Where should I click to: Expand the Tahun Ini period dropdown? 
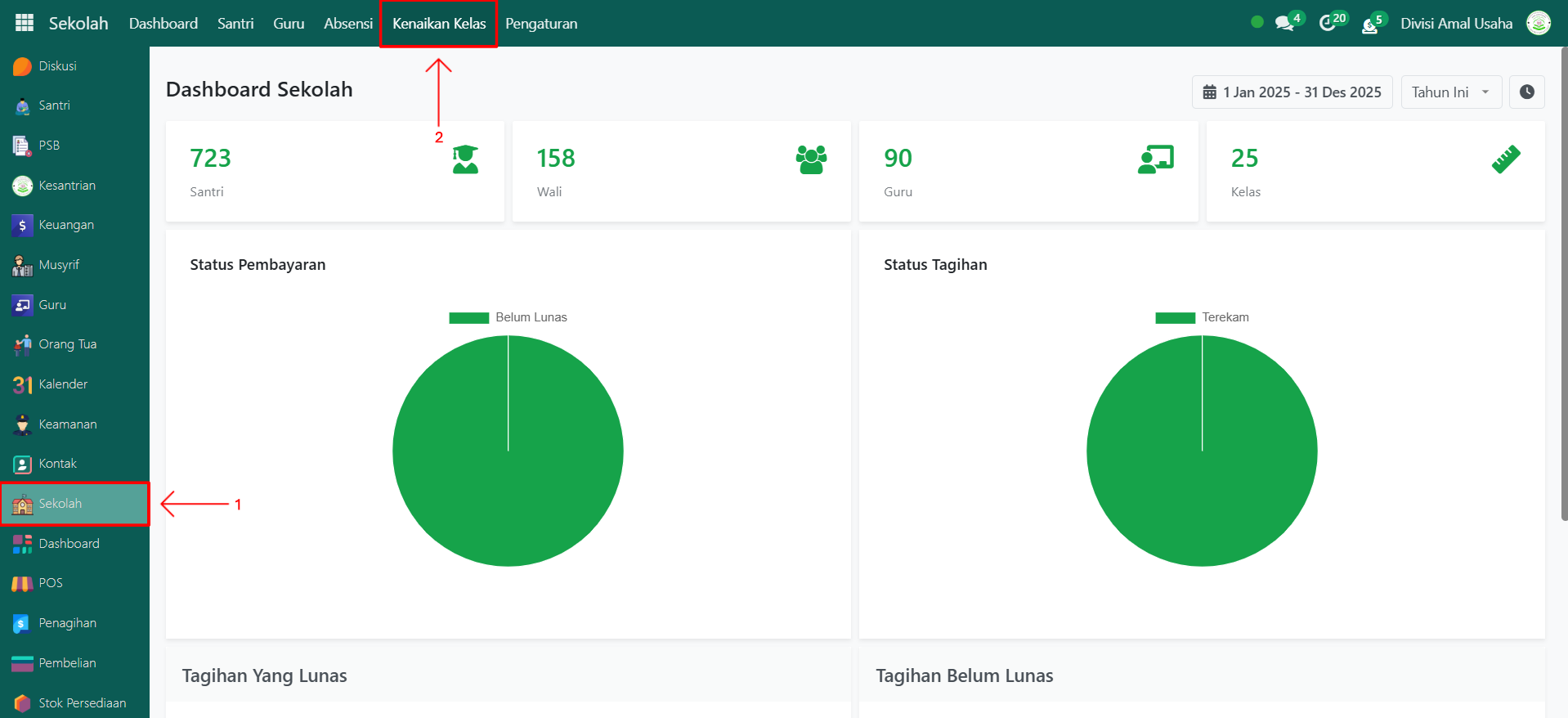[1450, 92]
